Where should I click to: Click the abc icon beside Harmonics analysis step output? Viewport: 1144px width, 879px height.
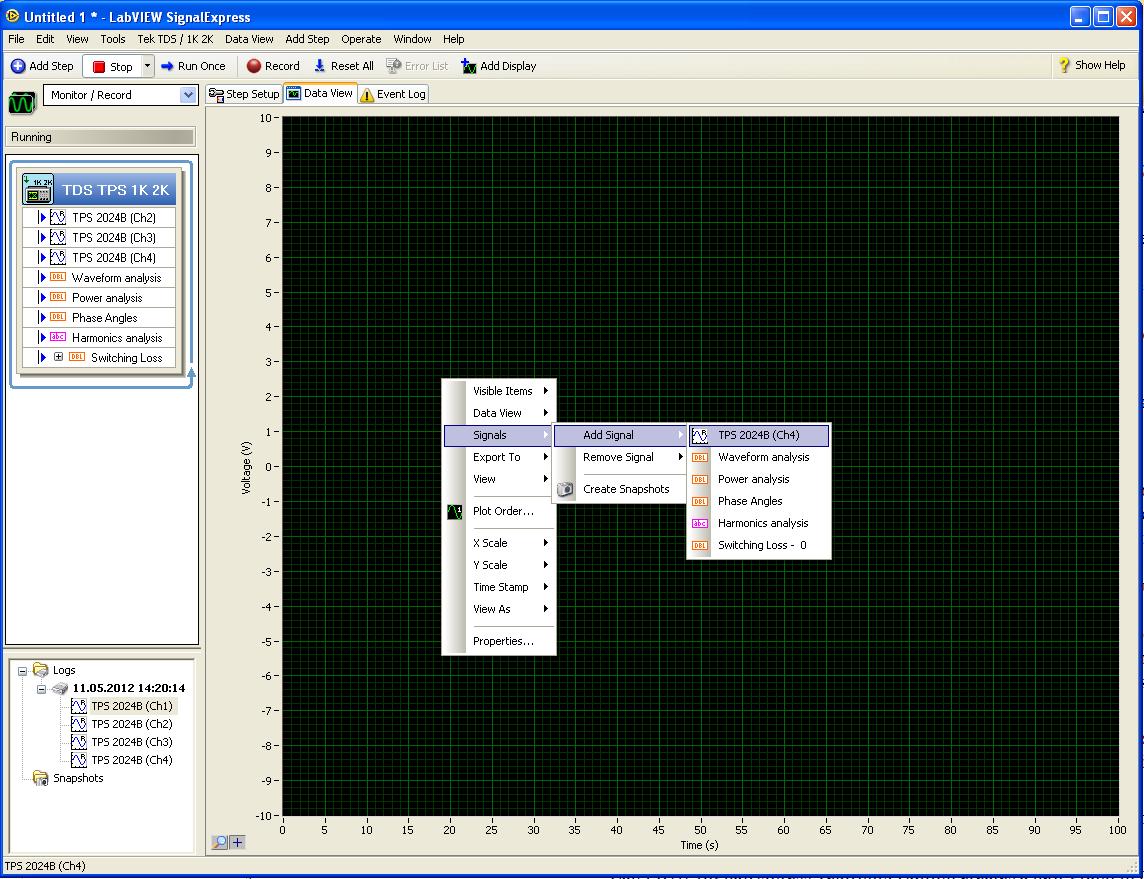coord(58,337)
